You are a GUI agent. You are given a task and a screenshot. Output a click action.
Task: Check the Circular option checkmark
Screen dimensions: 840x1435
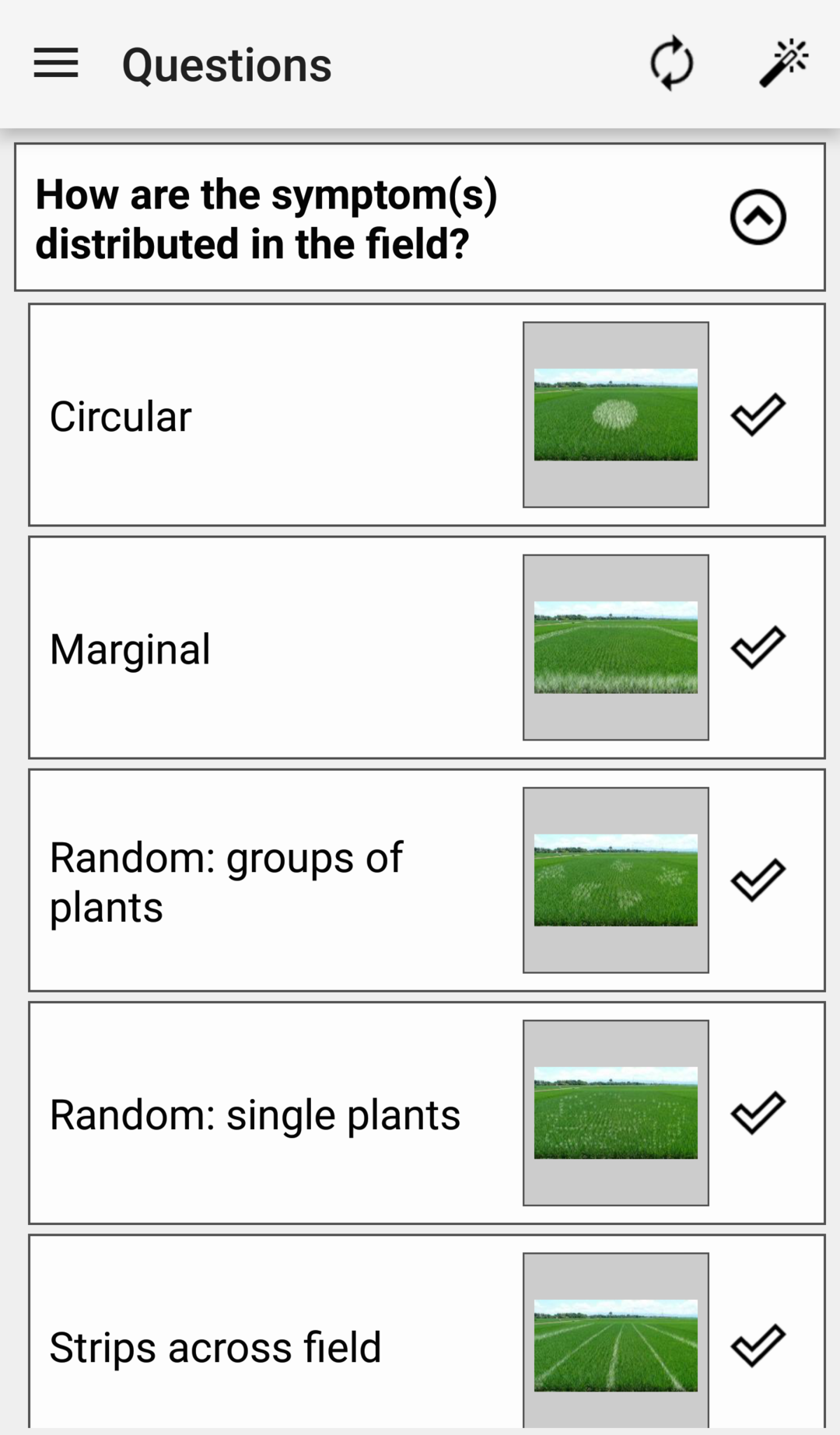[758, 415]
